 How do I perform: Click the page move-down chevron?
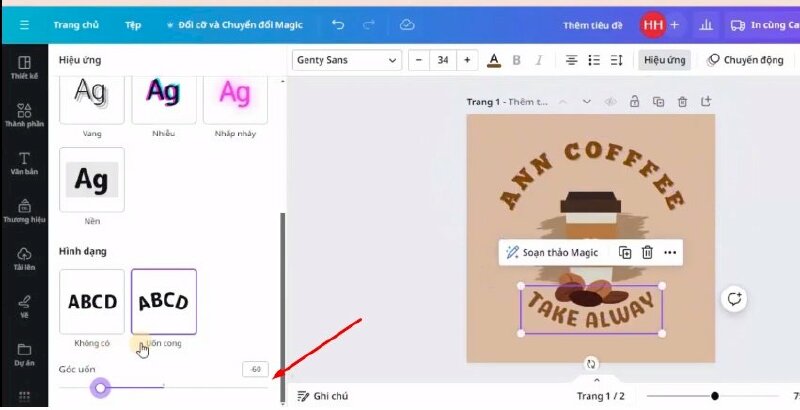coord(587,102)
